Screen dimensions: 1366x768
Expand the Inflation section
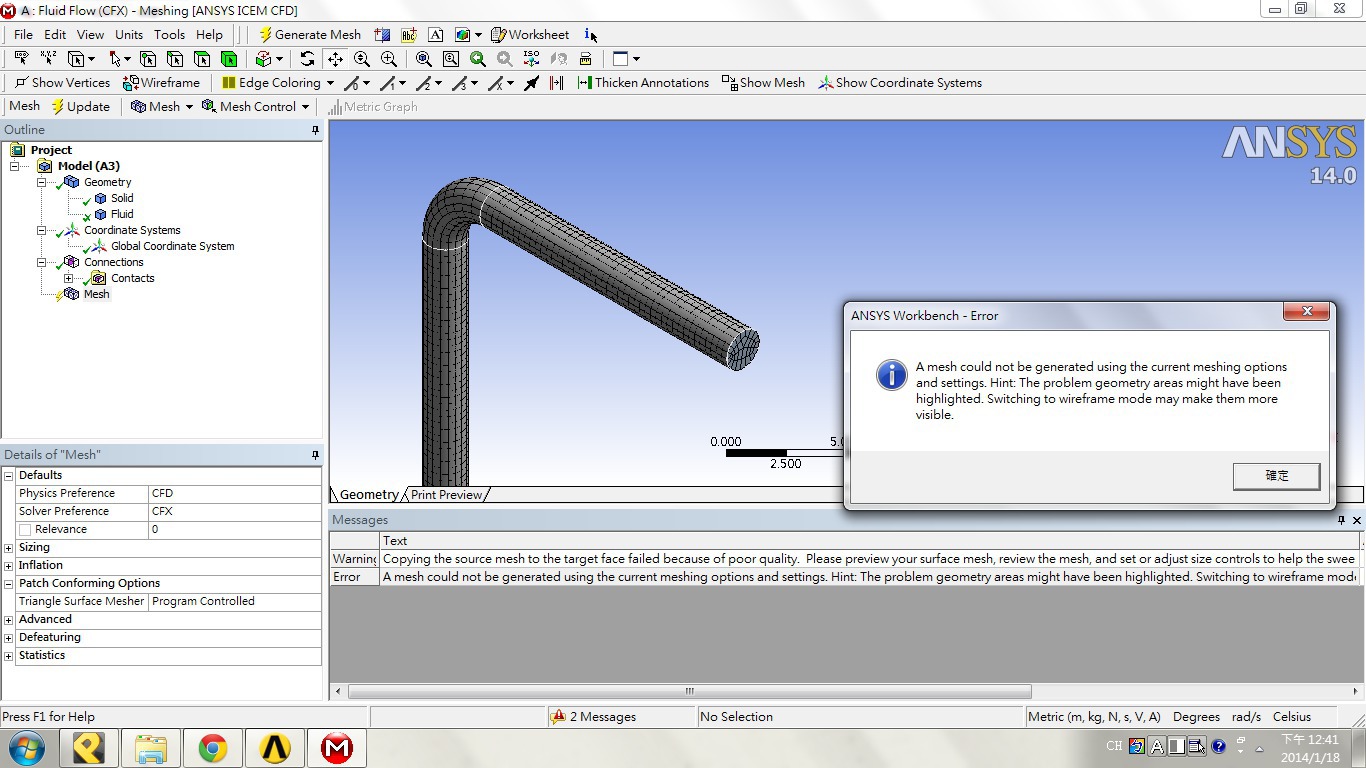9,566
